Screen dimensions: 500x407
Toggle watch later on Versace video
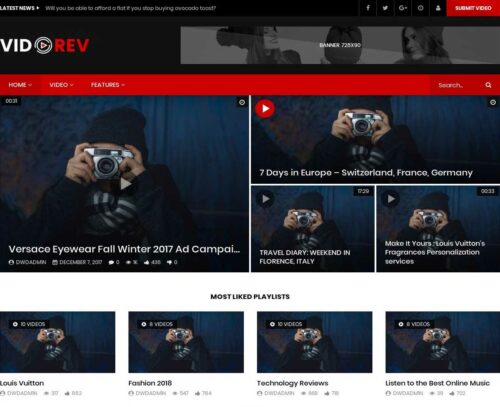point(242,102)
